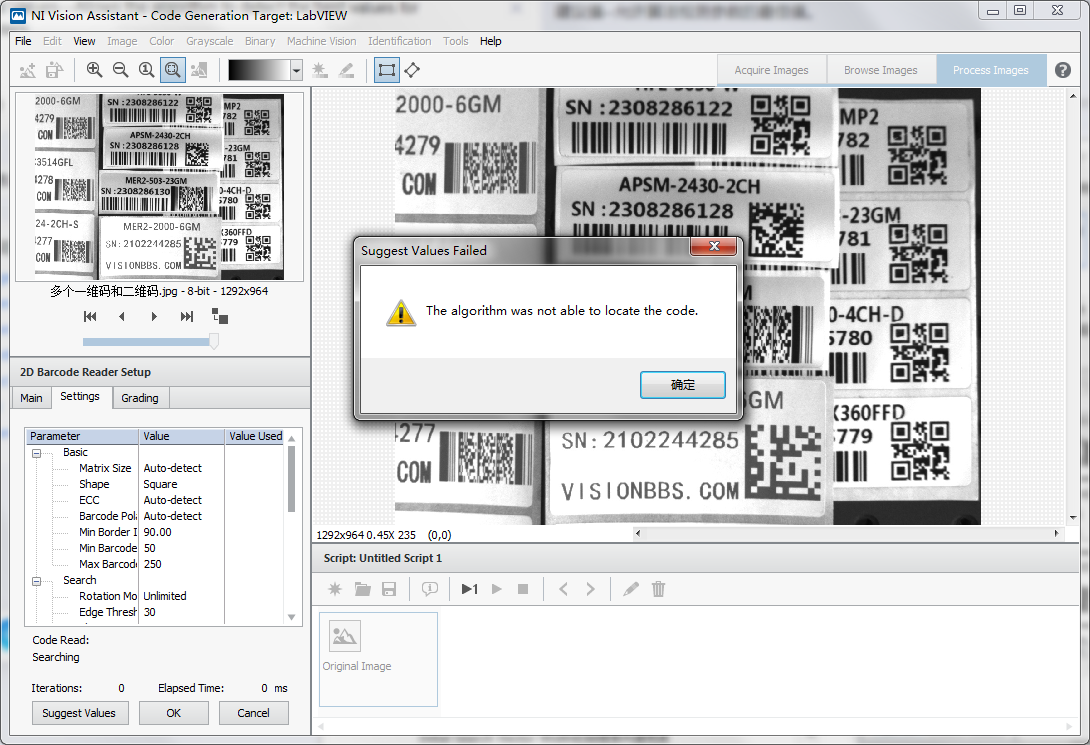Image resolution: width=1090 pixels, height=745 pixels.
Task: Click the Edge Threshold value 30
Action: pyautogui.click(x=149, y=612)
